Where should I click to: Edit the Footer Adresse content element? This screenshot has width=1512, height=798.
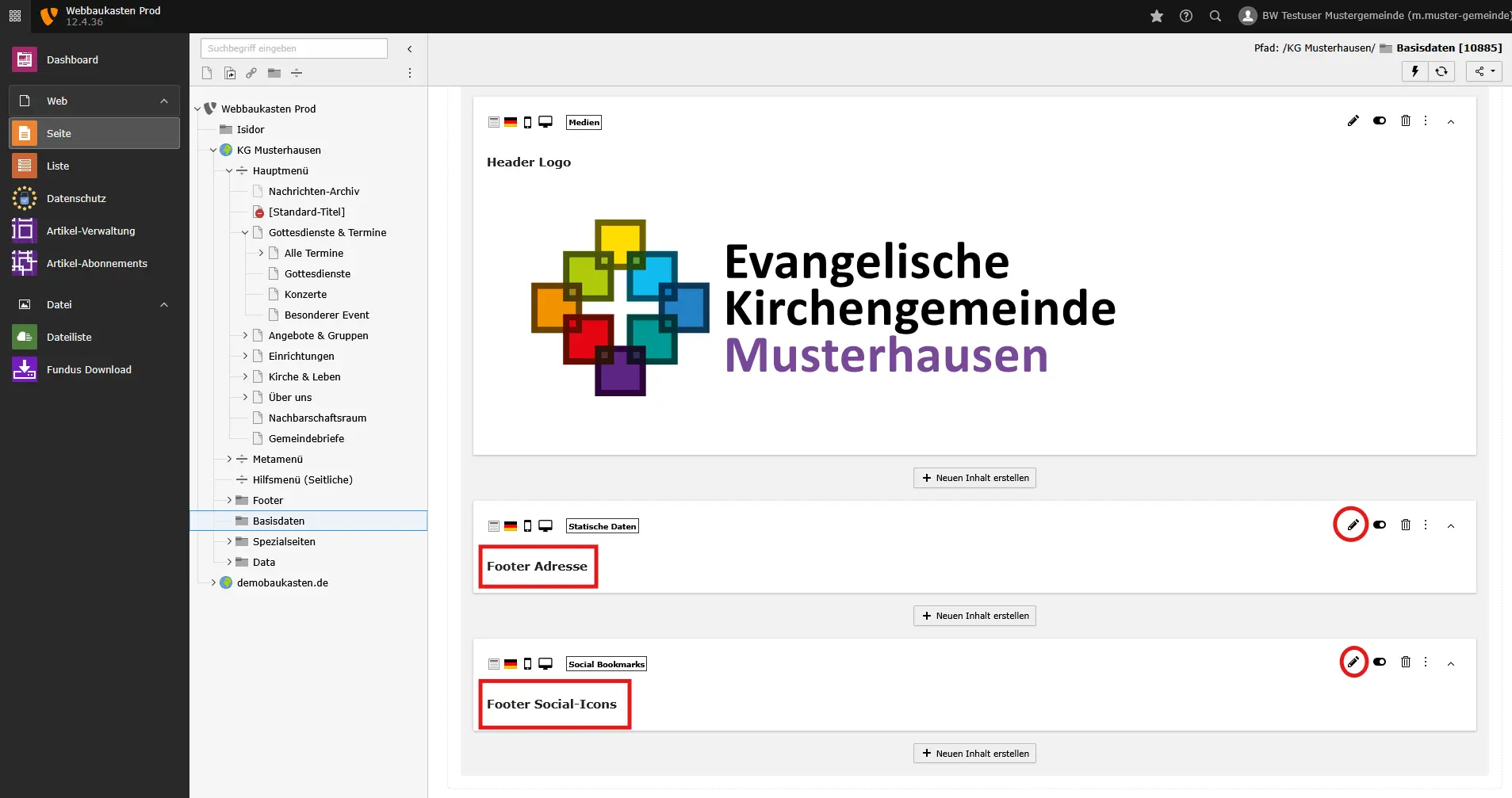pos(1353,525)
